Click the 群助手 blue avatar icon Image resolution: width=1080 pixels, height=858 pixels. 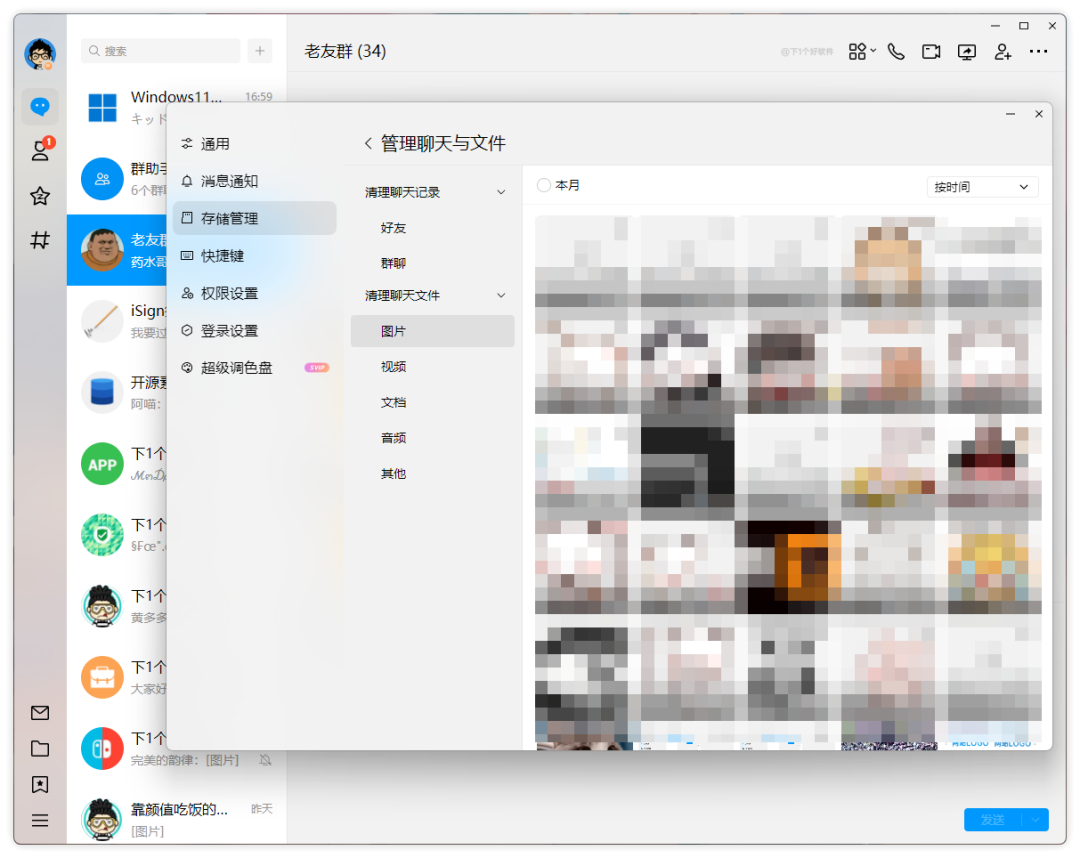(102, 179)
